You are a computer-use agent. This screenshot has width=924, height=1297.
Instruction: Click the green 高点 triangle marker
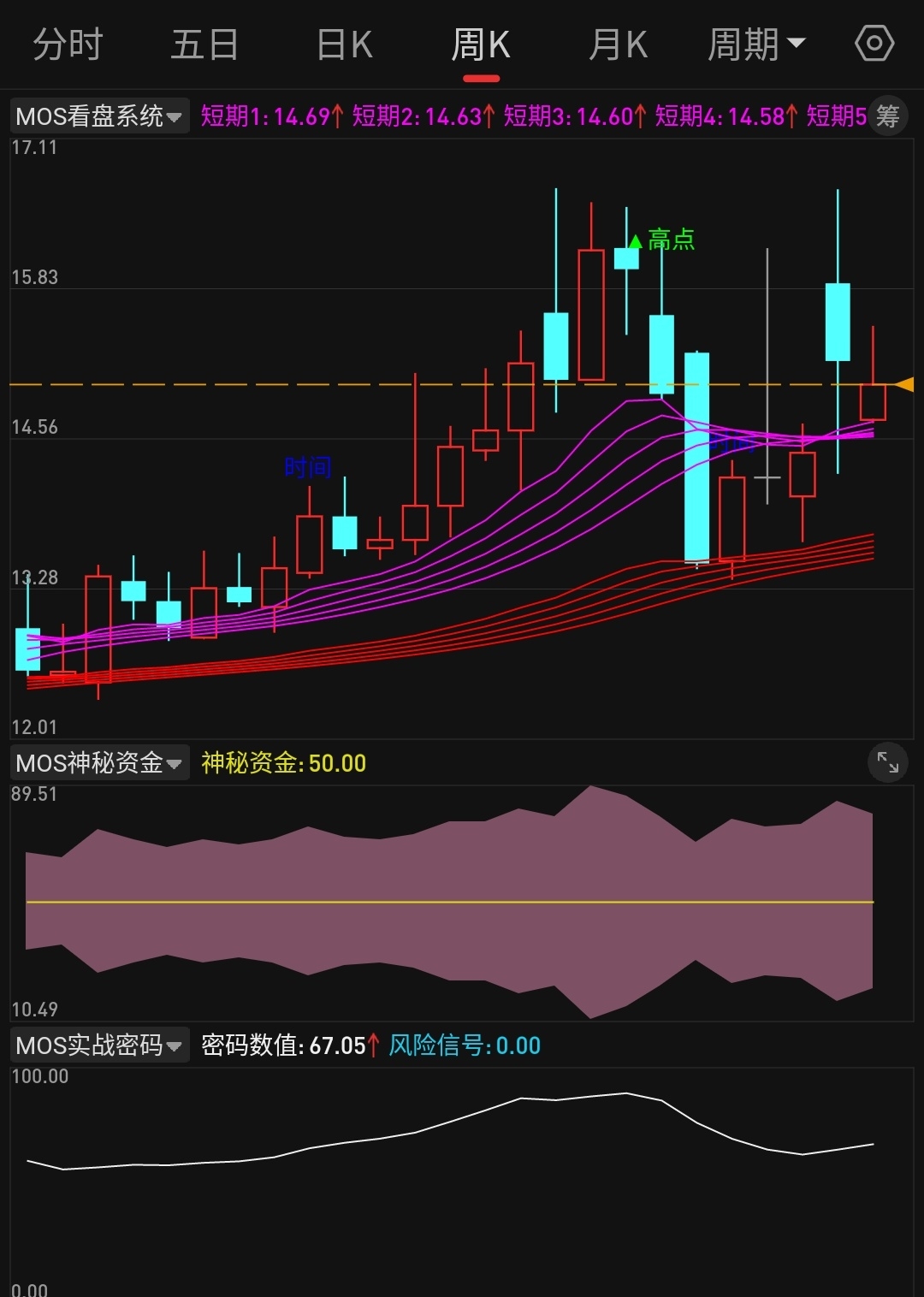(635, 240)
